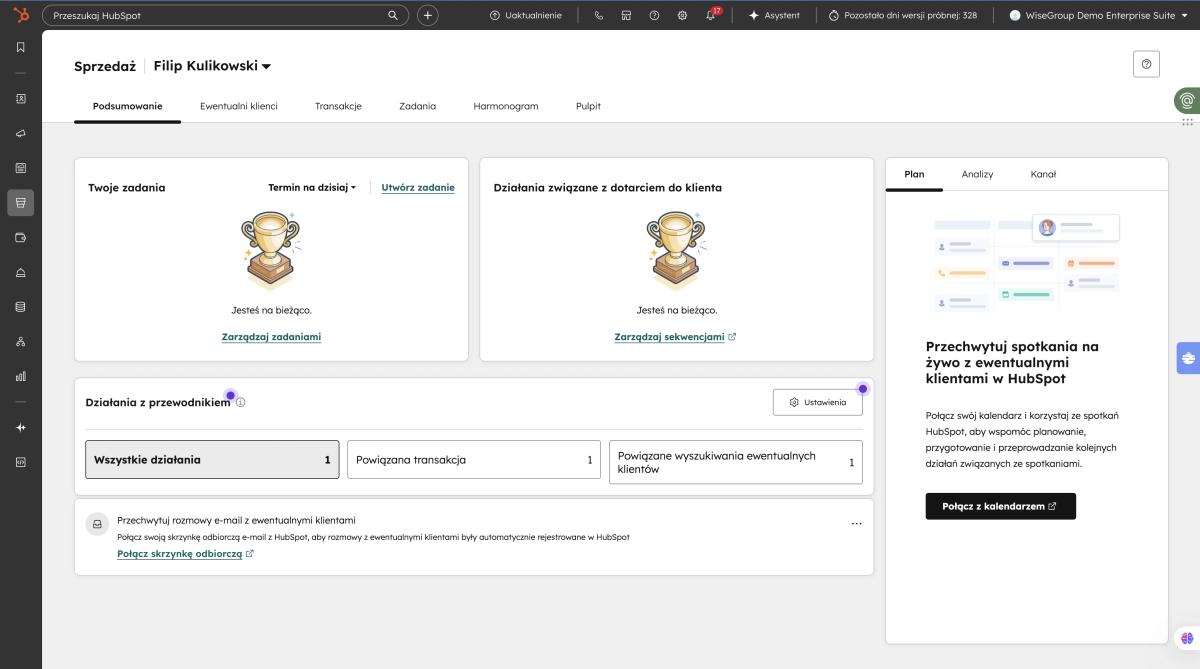Open the Breeze sparkle sidebar icon
Viewport: 1200px width, 669px height.
click(x=20, y=428)
